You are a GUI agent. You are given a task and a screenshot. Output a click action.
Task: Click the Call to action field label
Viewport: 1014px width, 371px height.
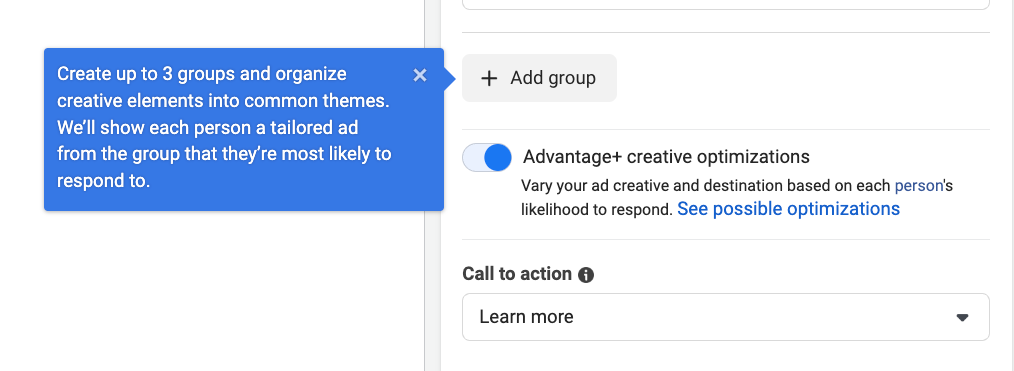click(x=517, y=274)
